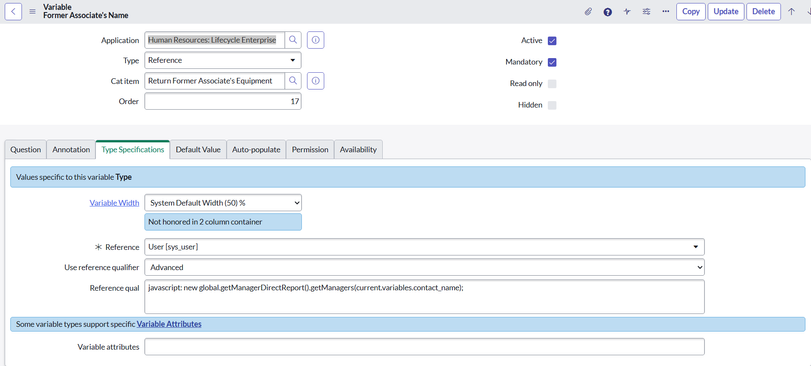Go back using the left chevron button

(x=13, y=11)
